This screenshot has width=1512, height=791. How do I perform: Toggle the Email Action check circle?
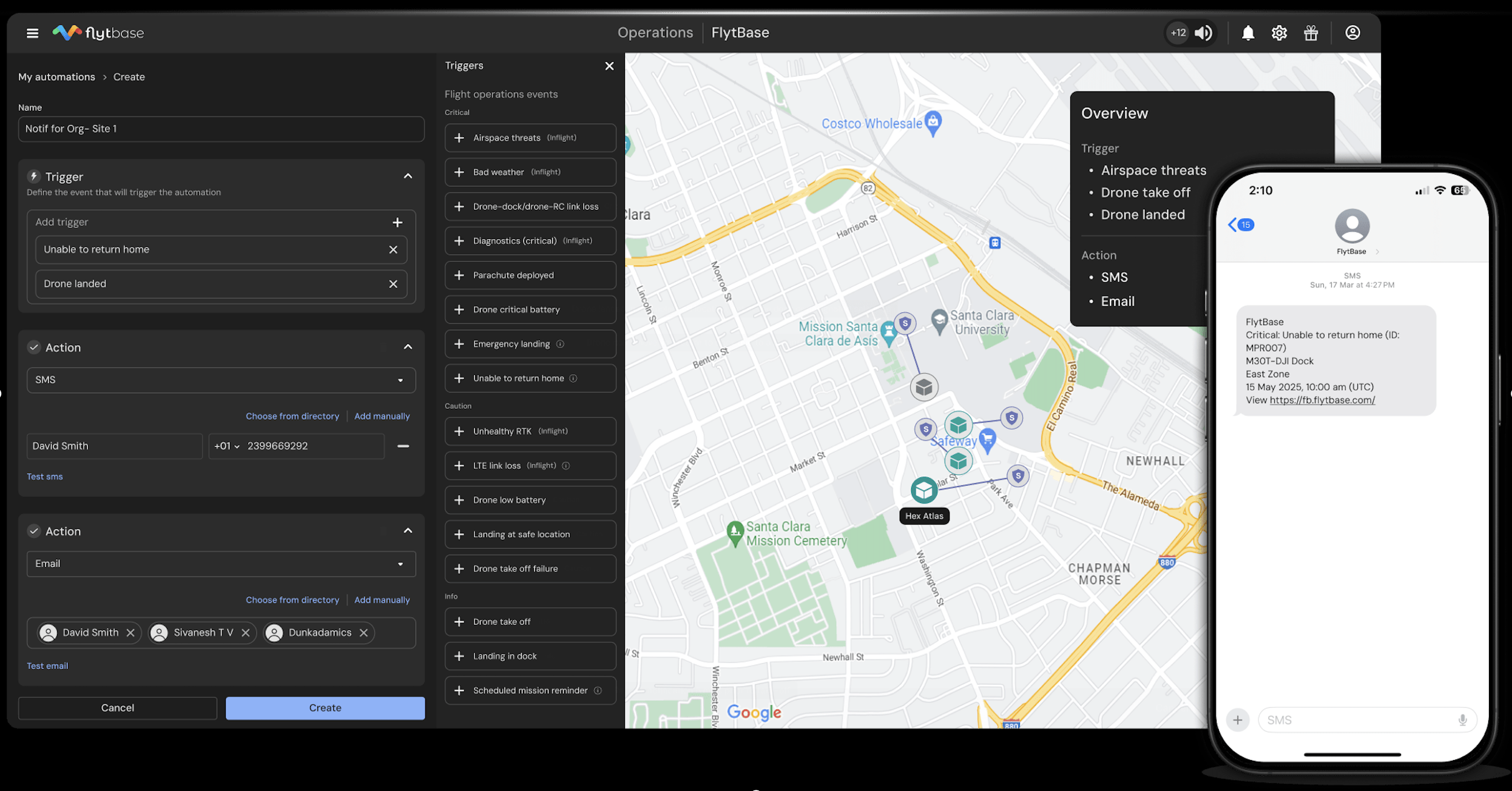(x=34, y=531)
